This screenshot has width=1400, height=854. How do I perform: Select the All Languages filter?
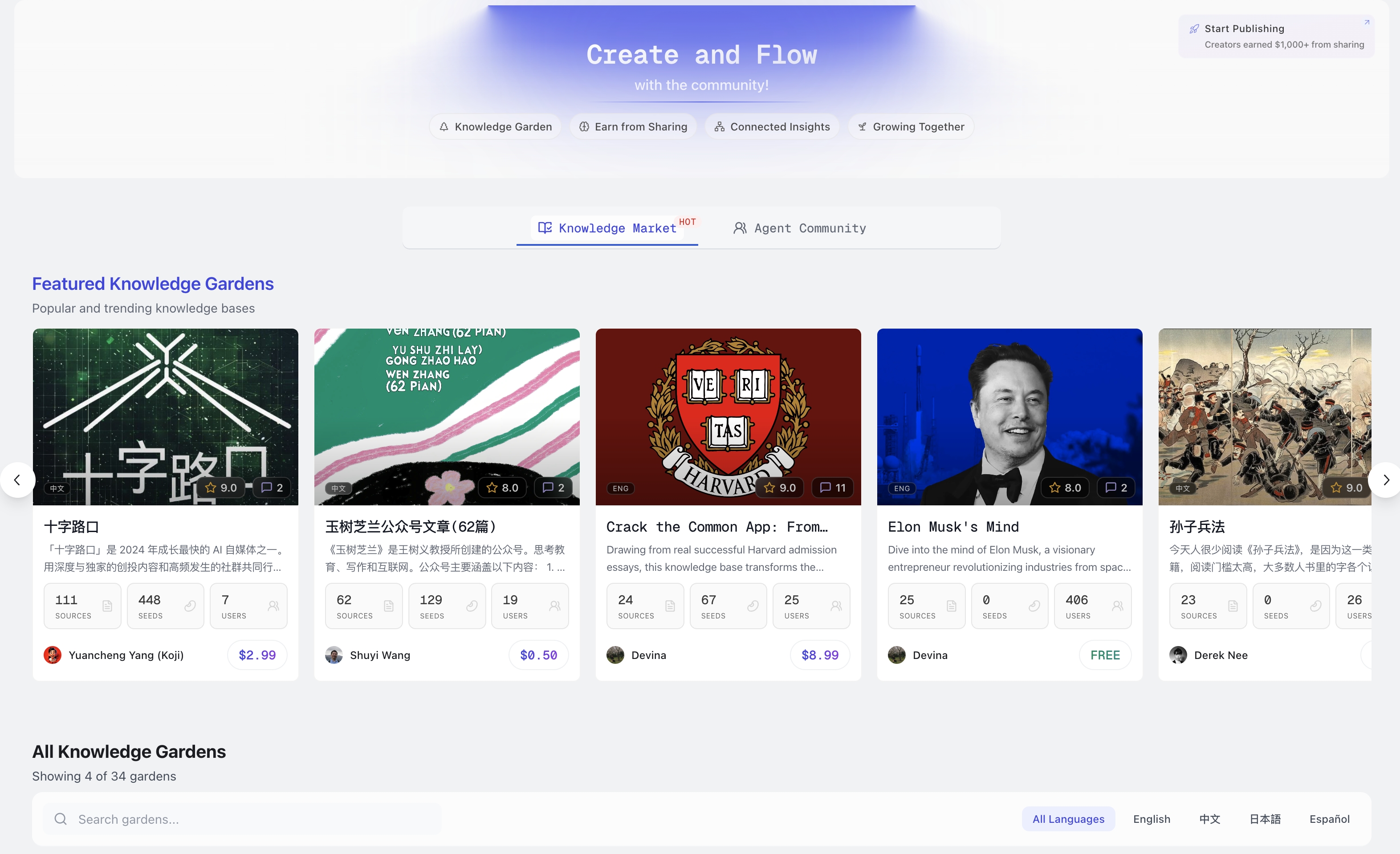pos(1068,819)
